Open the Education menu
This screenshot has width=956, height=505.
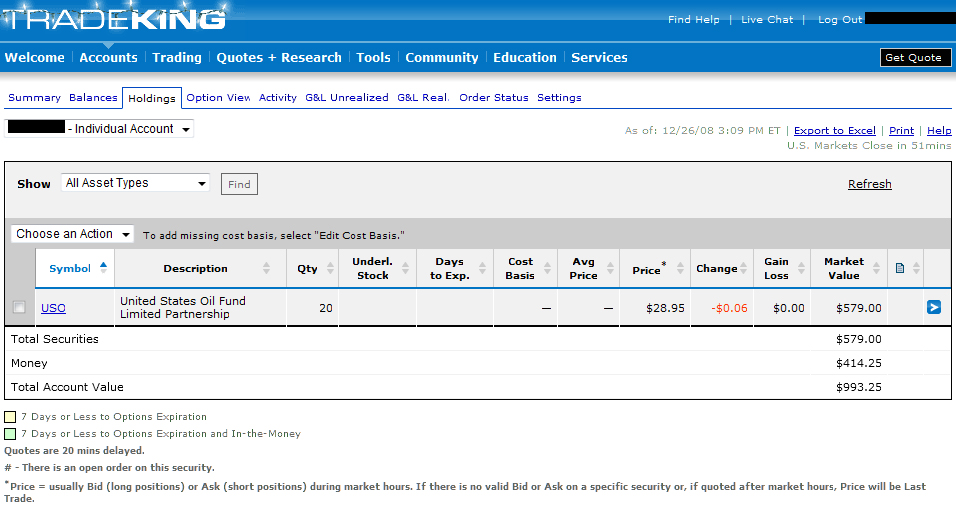click(525, 57)
